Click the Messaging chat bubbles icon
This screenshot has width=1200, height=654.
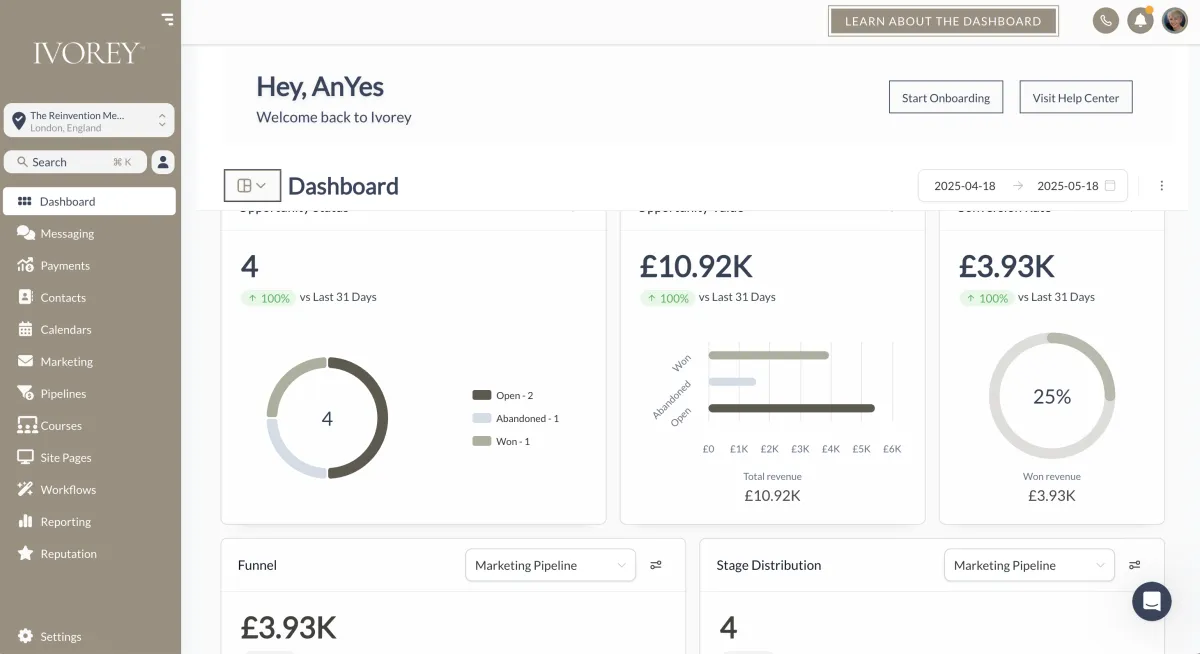point(26,233)
